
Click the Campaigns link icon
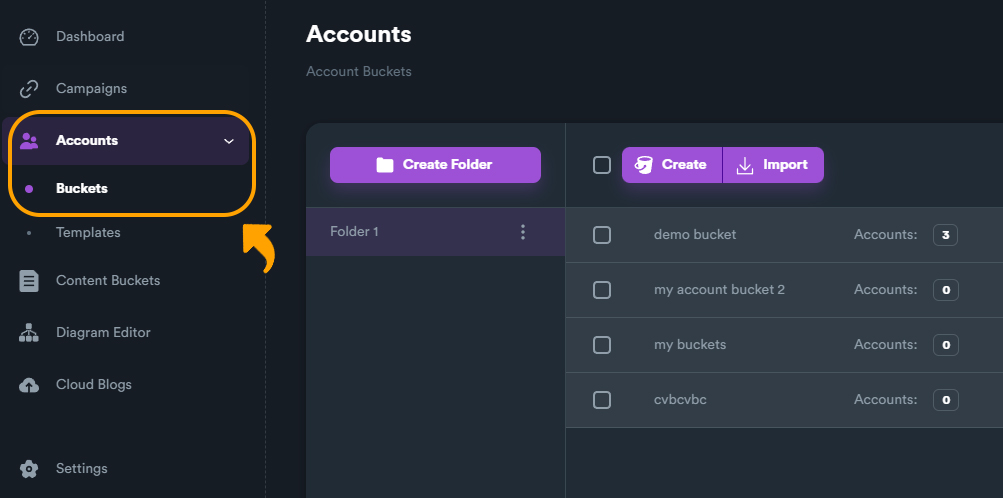[29, 89]
